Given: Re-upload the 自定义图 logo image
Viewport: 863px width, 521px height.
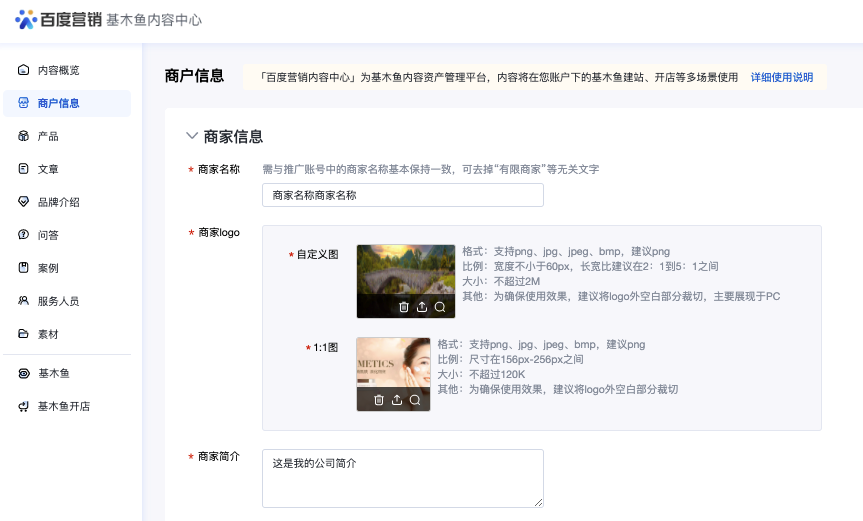Looking at the screenshot, I should point(422,307).
